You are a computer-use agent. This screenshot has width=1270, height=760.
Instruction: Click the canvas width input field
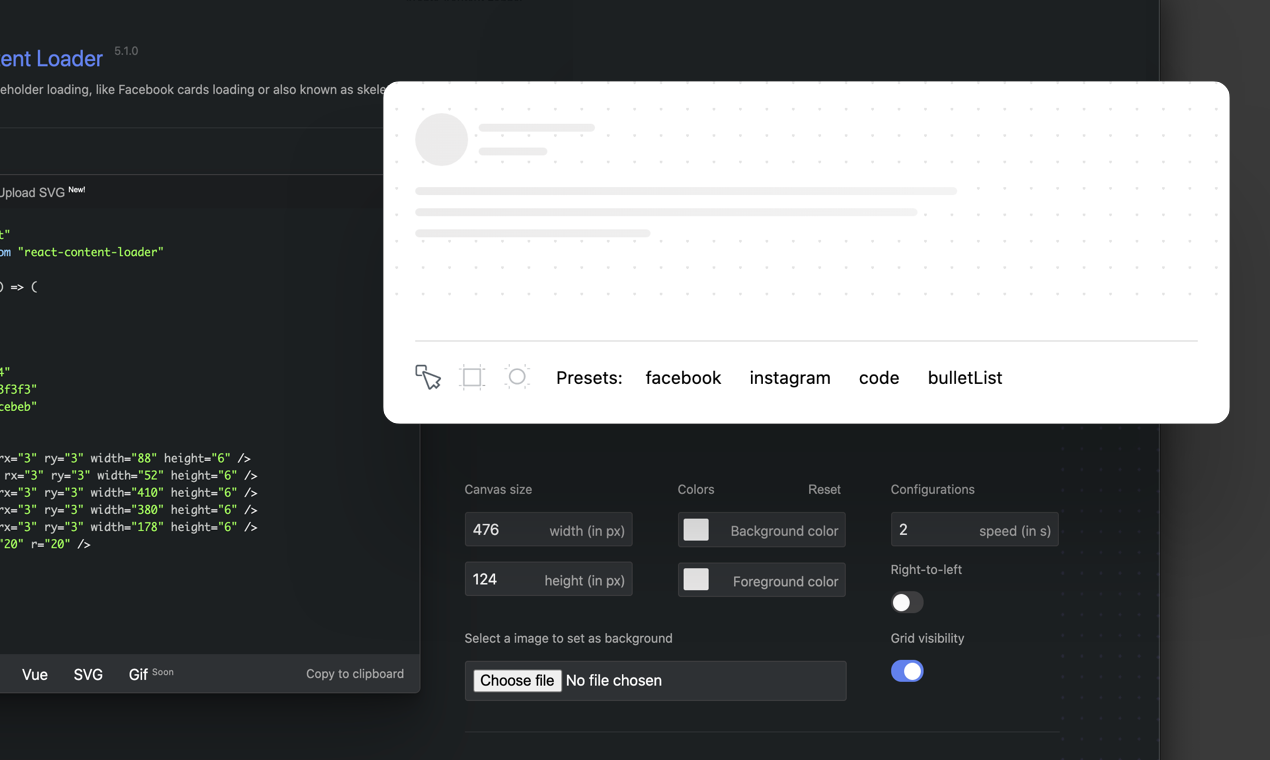pos(548,529)
